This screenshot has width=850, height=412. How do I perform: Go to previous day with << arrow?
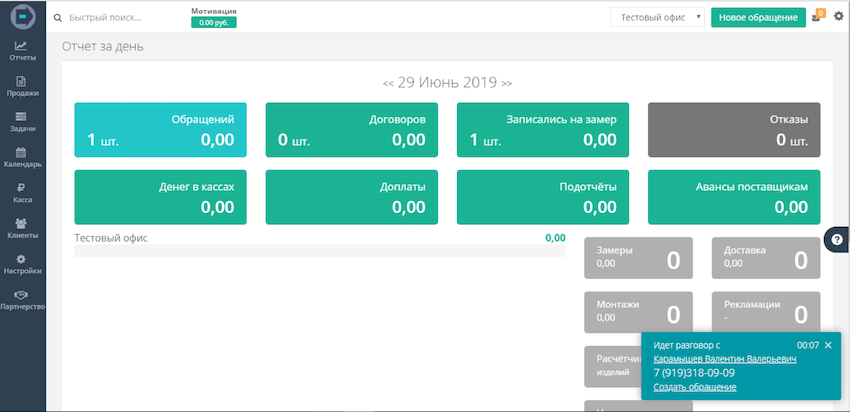click(x=388, y=82)
